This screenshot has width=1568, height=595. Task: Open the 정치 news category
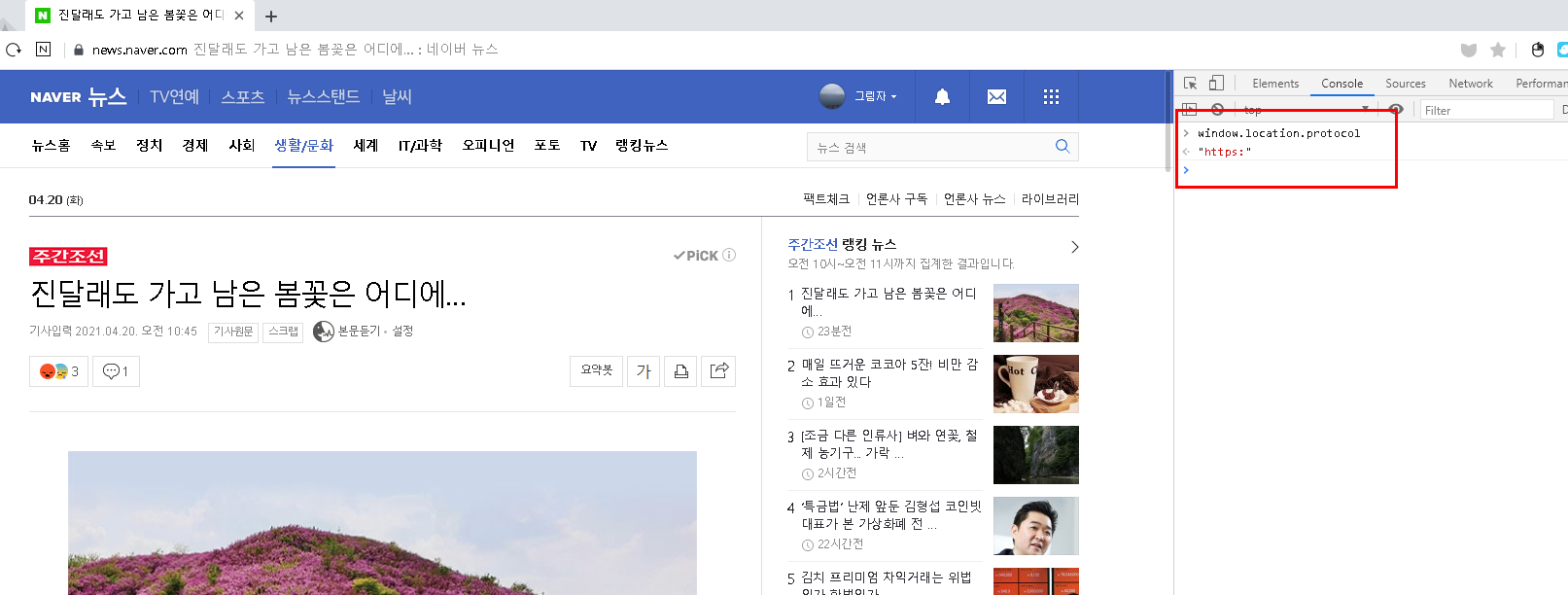tap(149, 146)
